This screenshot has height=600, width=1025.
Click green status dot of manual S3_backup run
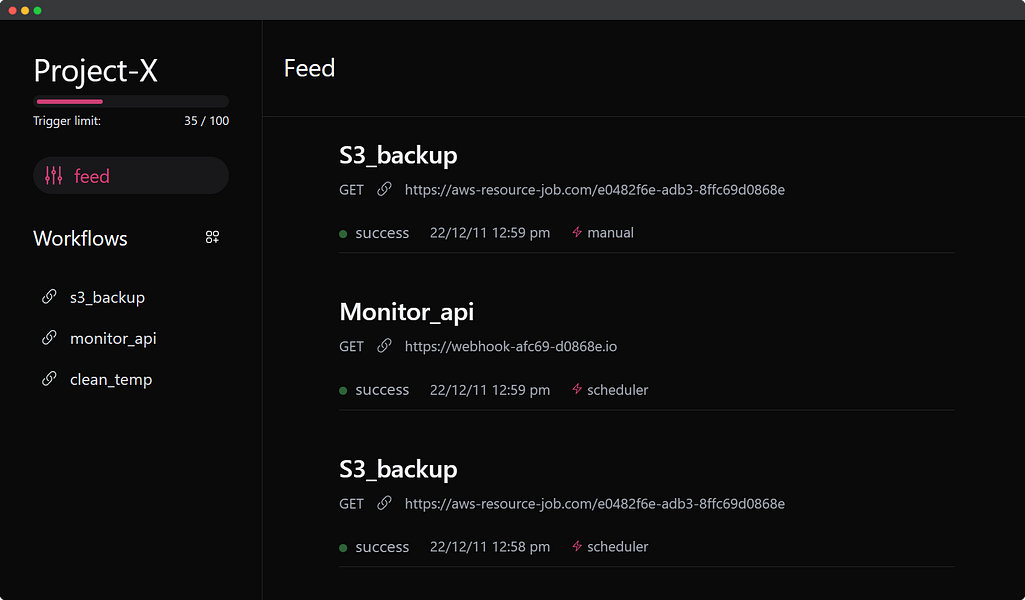point(343,234)
